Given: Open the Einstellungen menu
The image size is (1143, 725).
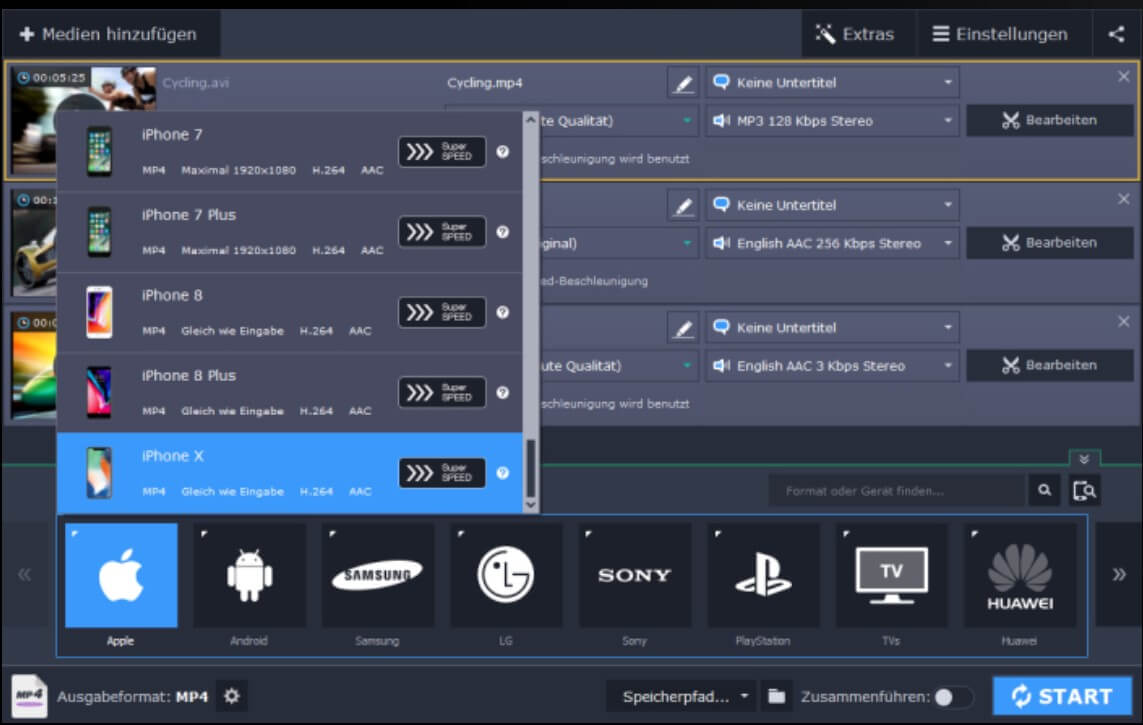Looking at the screenshot, I should coord(1000,34).
